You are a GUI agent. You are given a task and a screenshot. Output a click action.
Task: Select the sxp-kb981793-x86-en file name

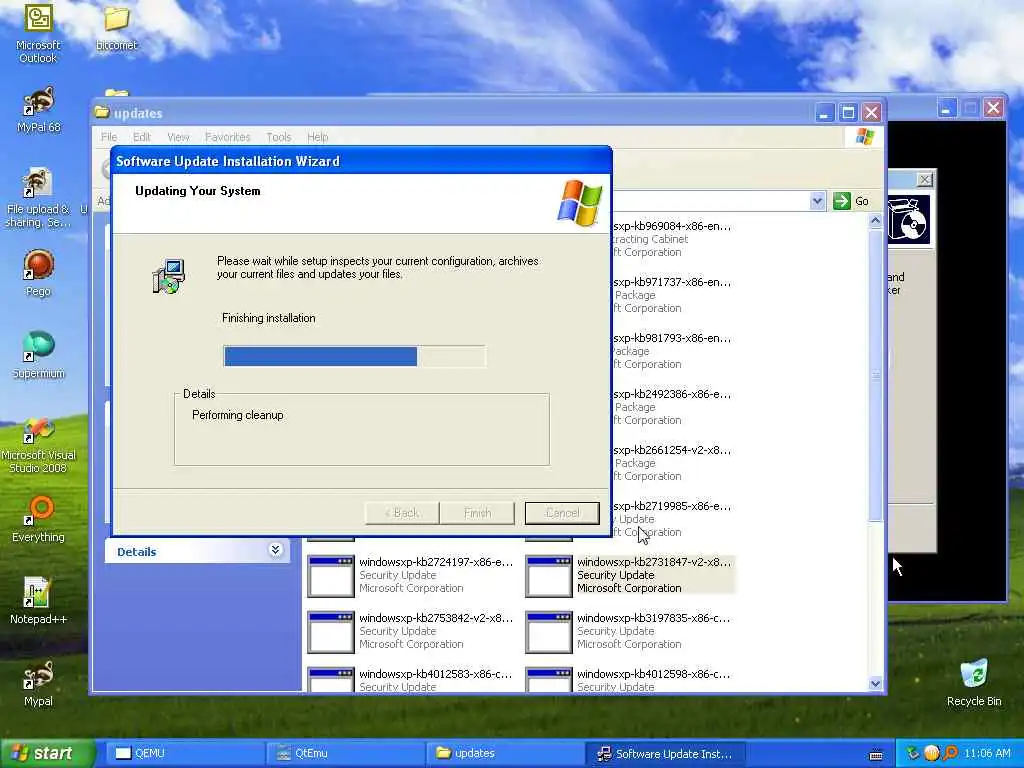pyautogui.click(x=672, y=338)
